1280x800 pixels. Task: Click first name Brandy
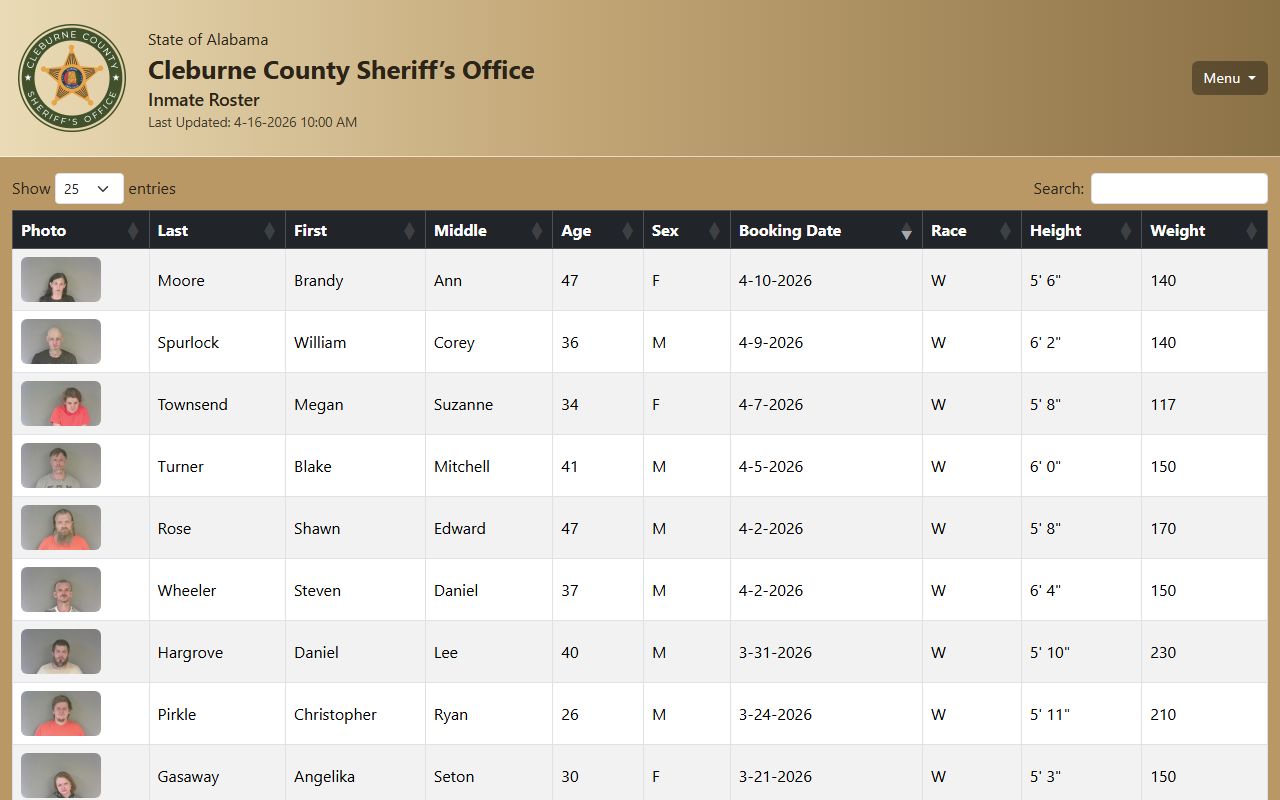tap(319, 280)
